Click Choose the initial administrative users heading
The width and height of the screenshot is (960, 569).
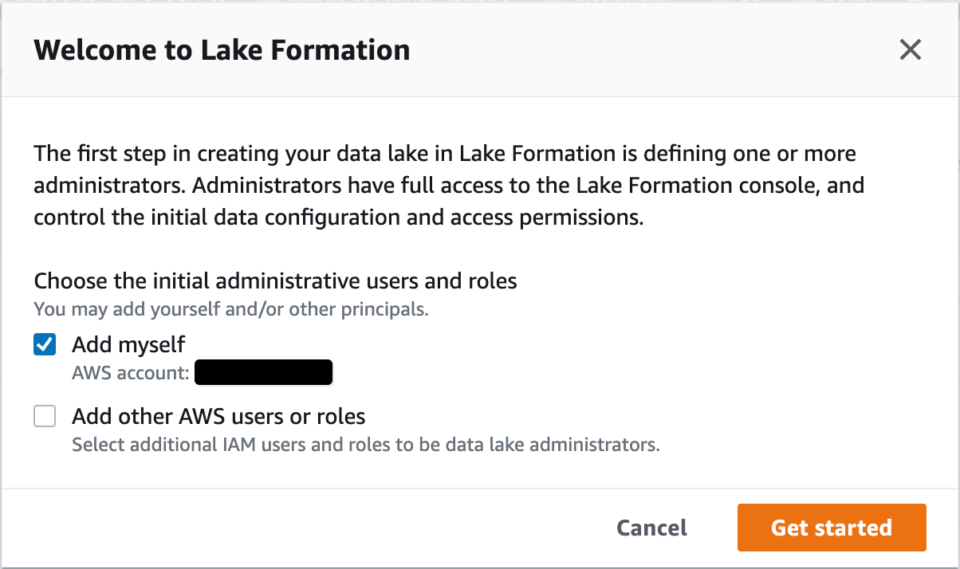[275, 281]
